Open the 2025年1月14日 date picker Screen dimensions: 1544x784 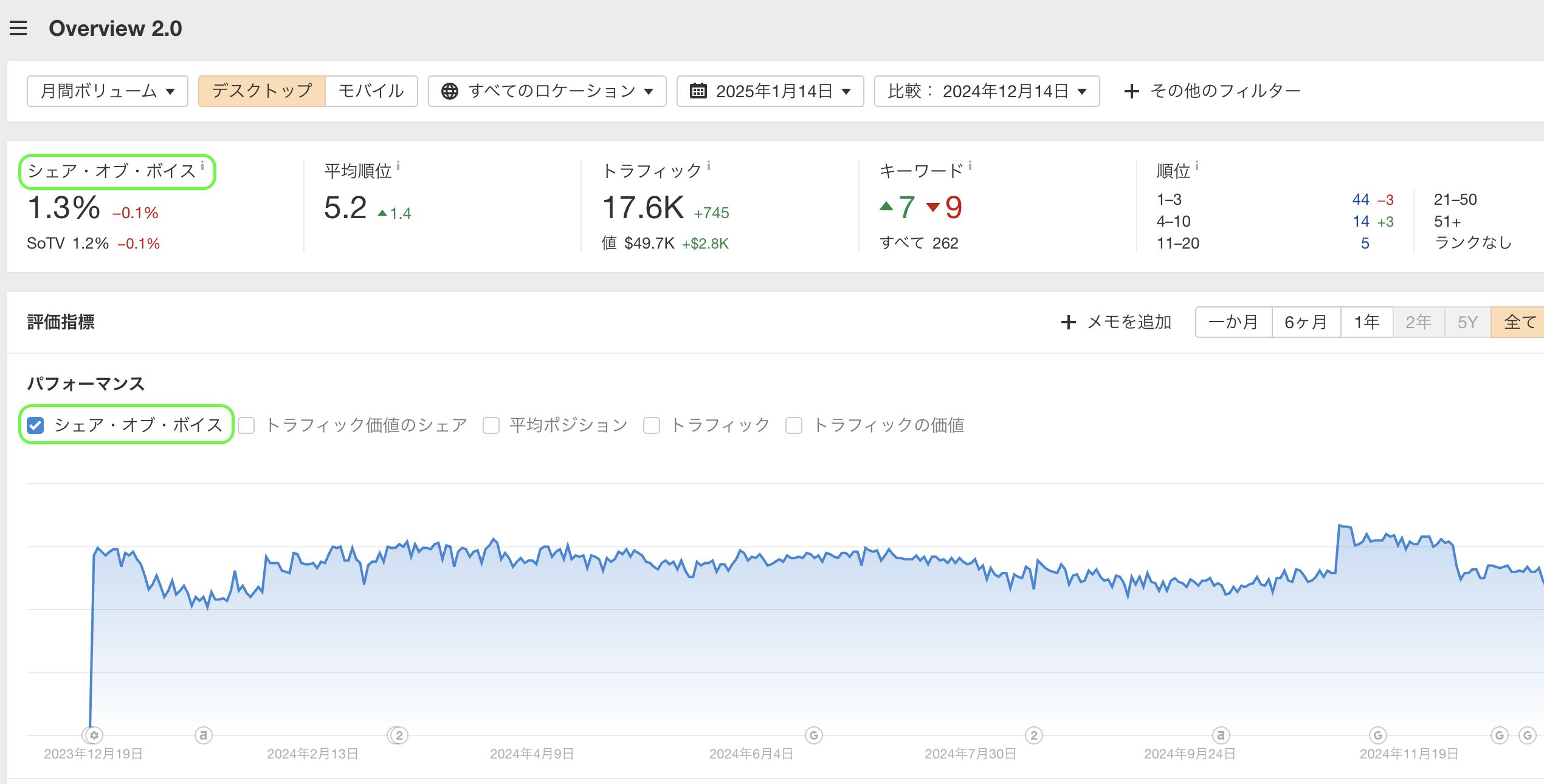pos(770,91)
